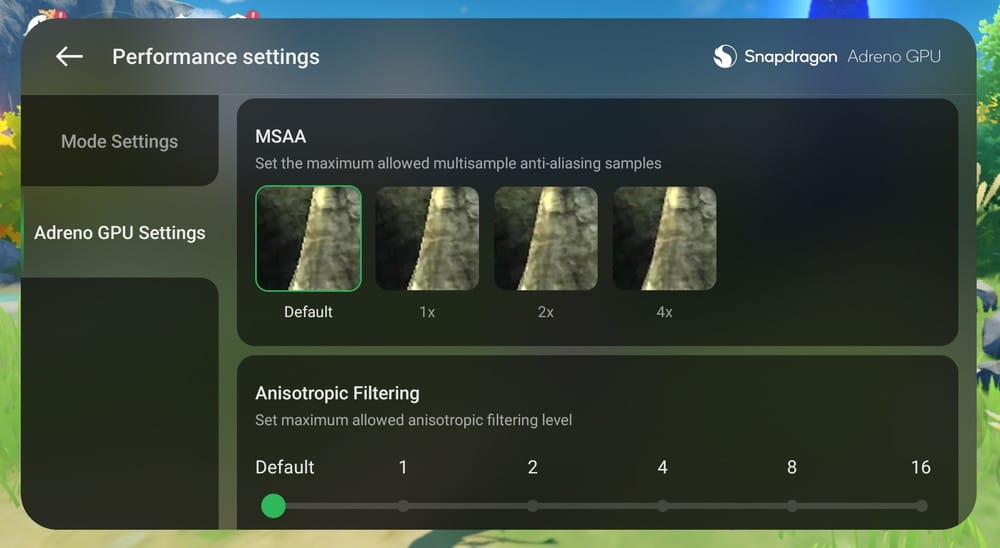The height and width of the screenshot is (548, 1000).
Task: Click the 4x label under MSAA
Action: (664, 312)
